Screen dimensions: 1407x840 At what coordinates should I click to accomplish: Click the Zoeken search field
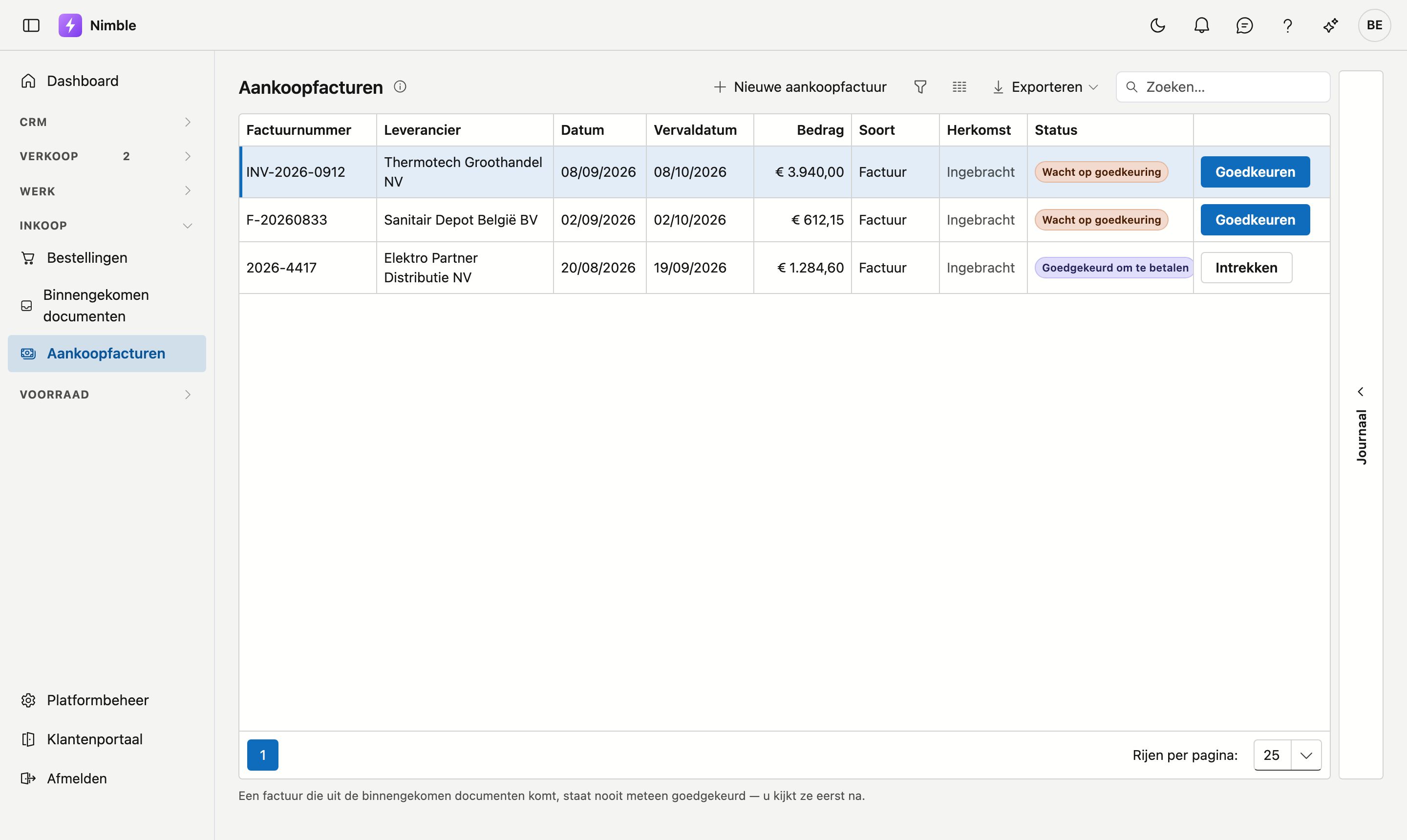pyautogui.click(x=1223, y=86)
